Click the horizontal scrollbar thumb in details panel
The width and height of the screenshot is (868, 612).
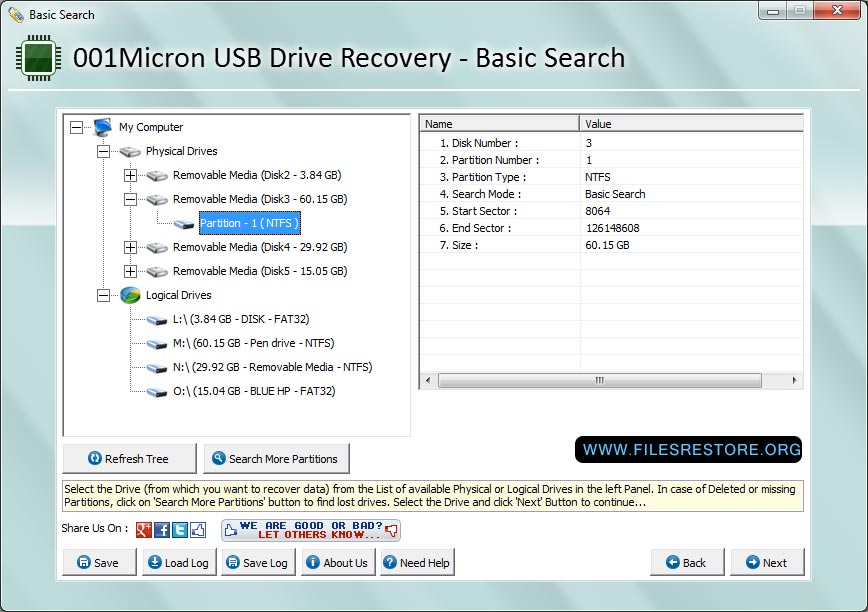[600, 381]
